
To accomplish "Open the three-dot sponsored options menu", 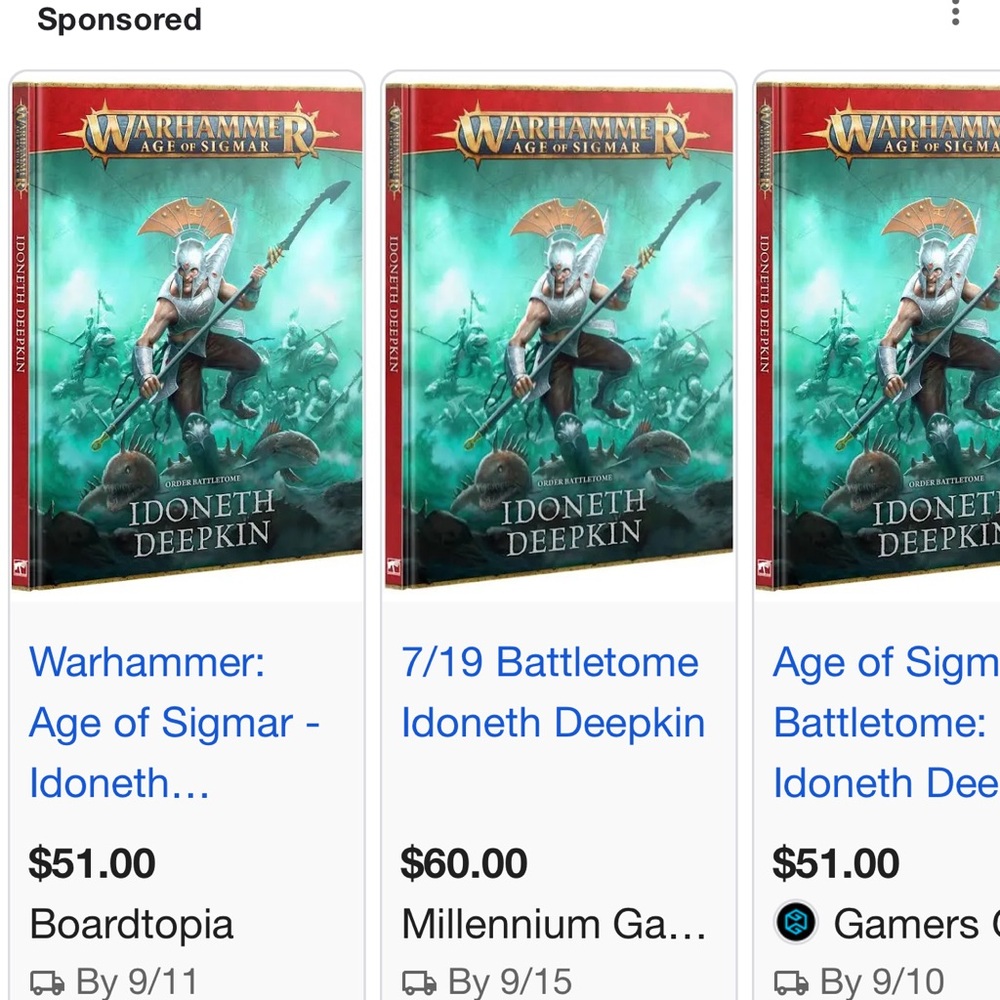I will pyautogui.click(x=956, y=13).
